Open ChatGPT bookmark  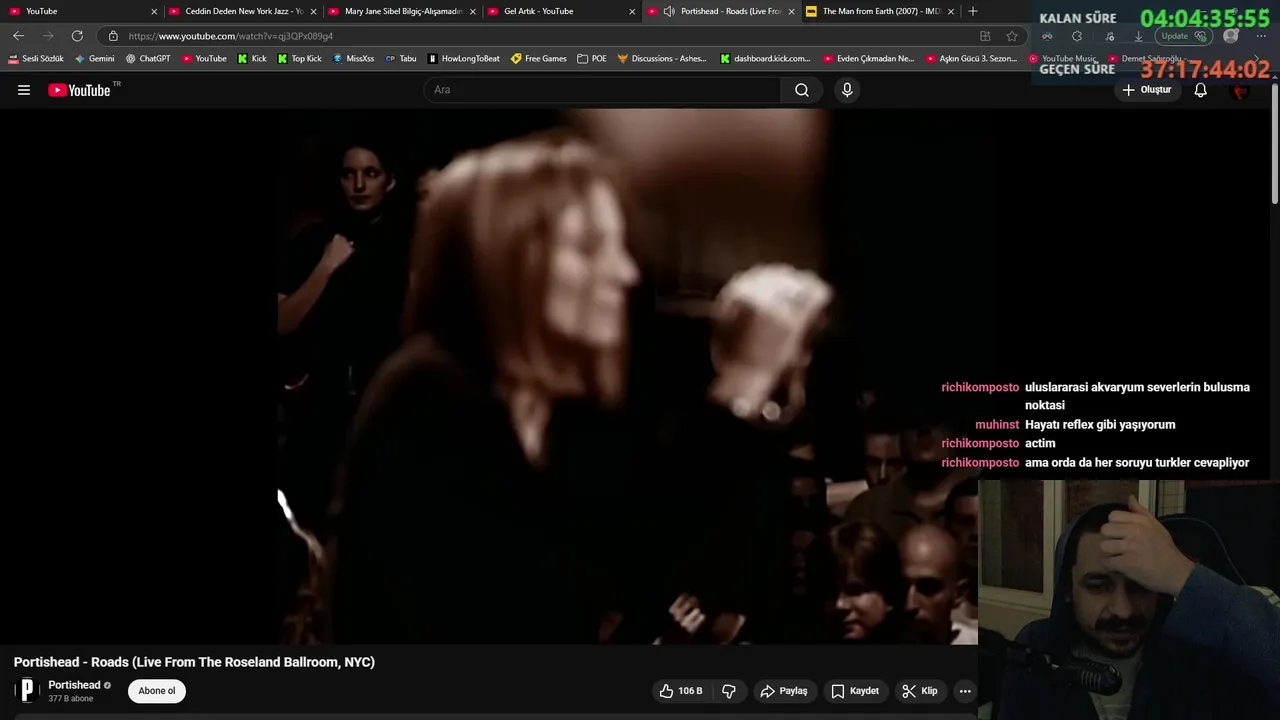pyautogui.click(x=148, y=58)
